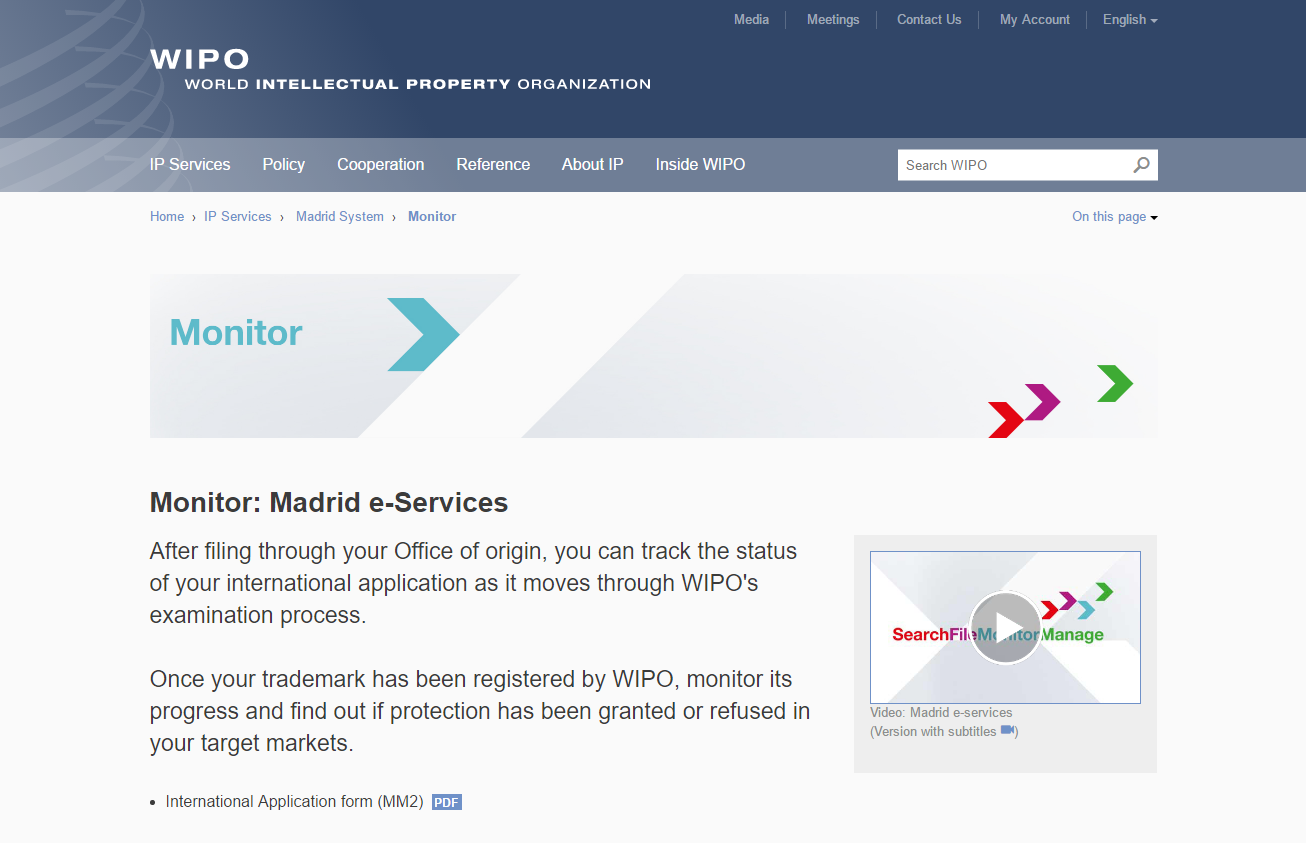This screenshot has width=1306, height=843.
Task: Open the About IP menu
Action: pos(593,165)
